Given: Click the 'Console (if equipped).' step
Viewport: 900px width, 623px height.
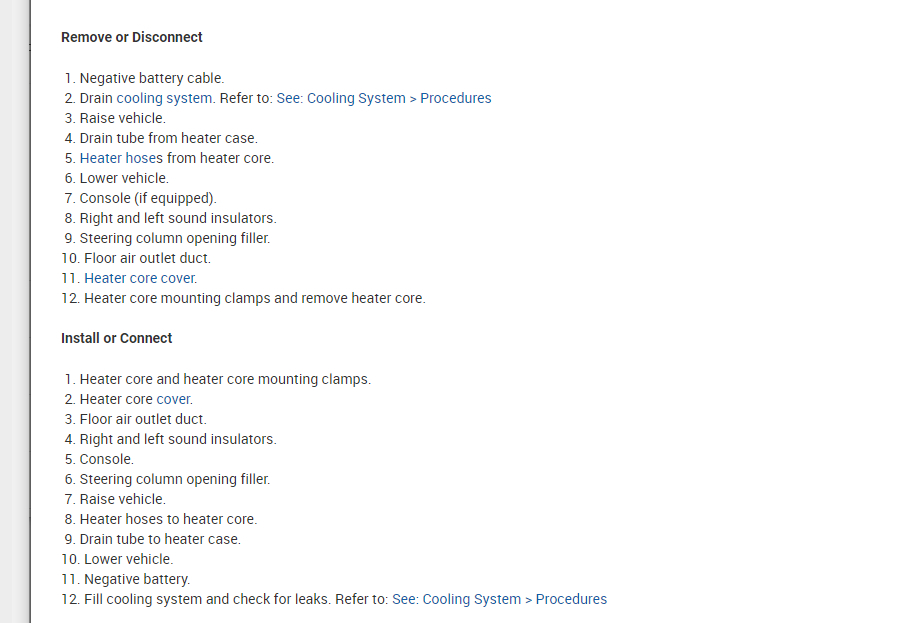Looking at the screenshot, I should point(148,198).
